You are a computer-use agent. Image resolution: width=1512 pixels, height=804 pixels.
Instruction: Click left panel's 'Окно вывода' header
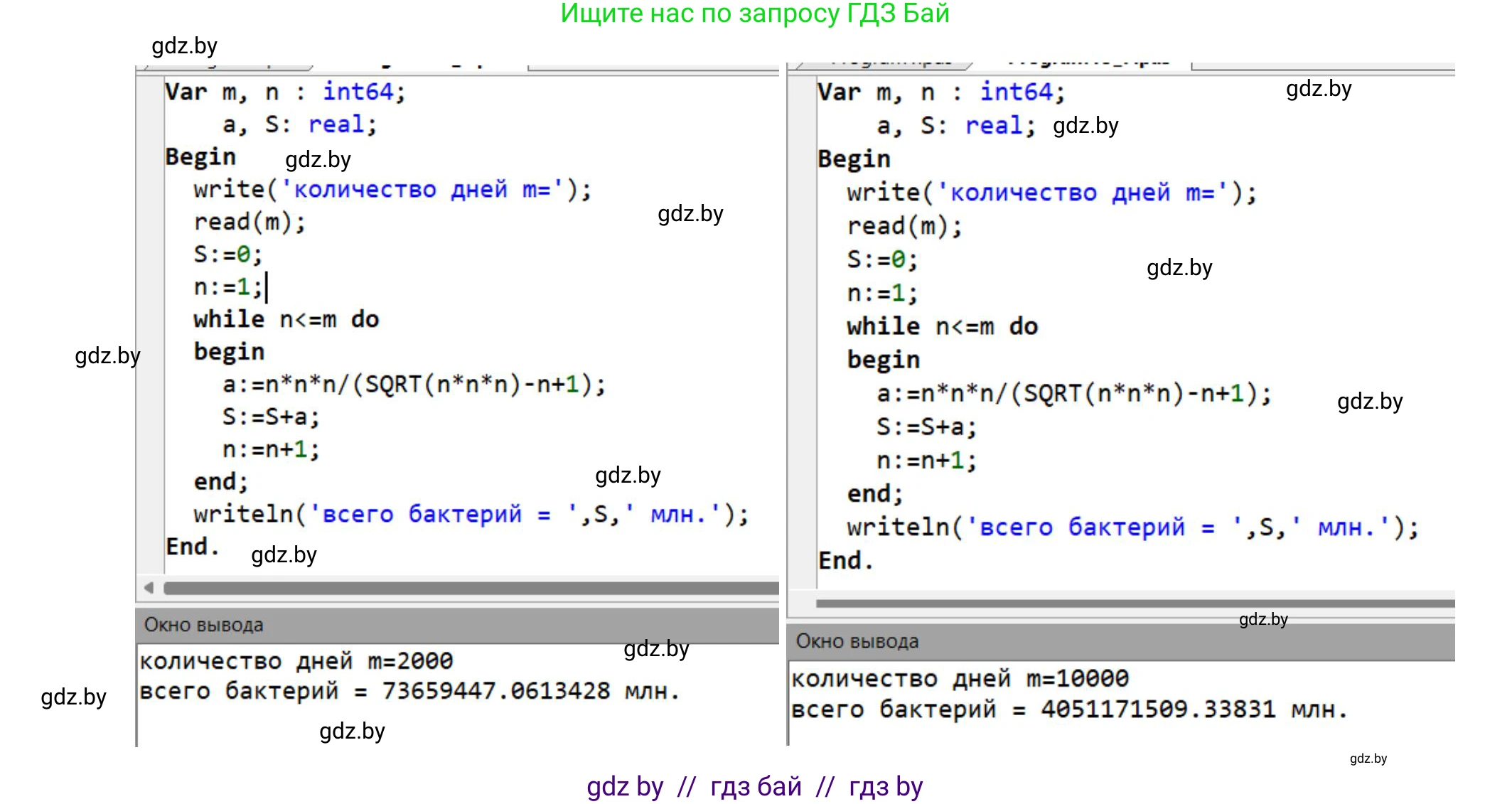pos(203,625)
